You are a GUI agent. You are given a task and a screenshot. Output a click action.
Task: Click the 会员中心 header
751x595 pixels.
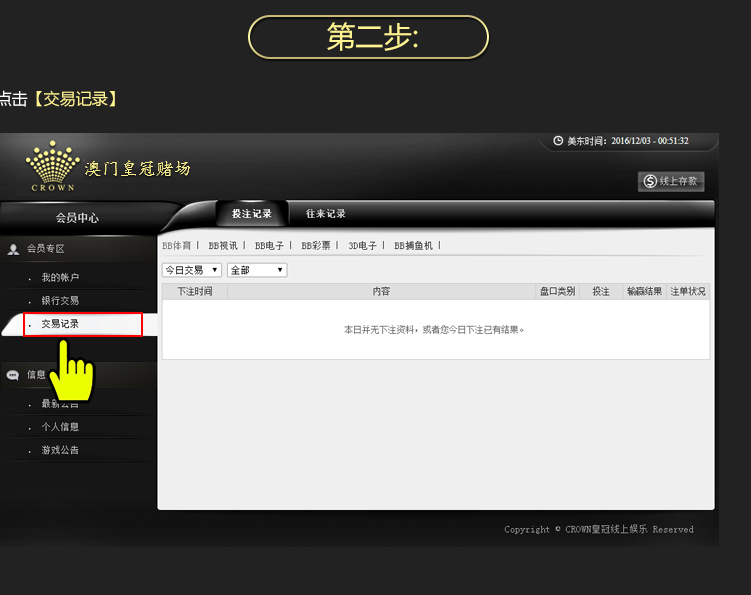click(77, 218)
